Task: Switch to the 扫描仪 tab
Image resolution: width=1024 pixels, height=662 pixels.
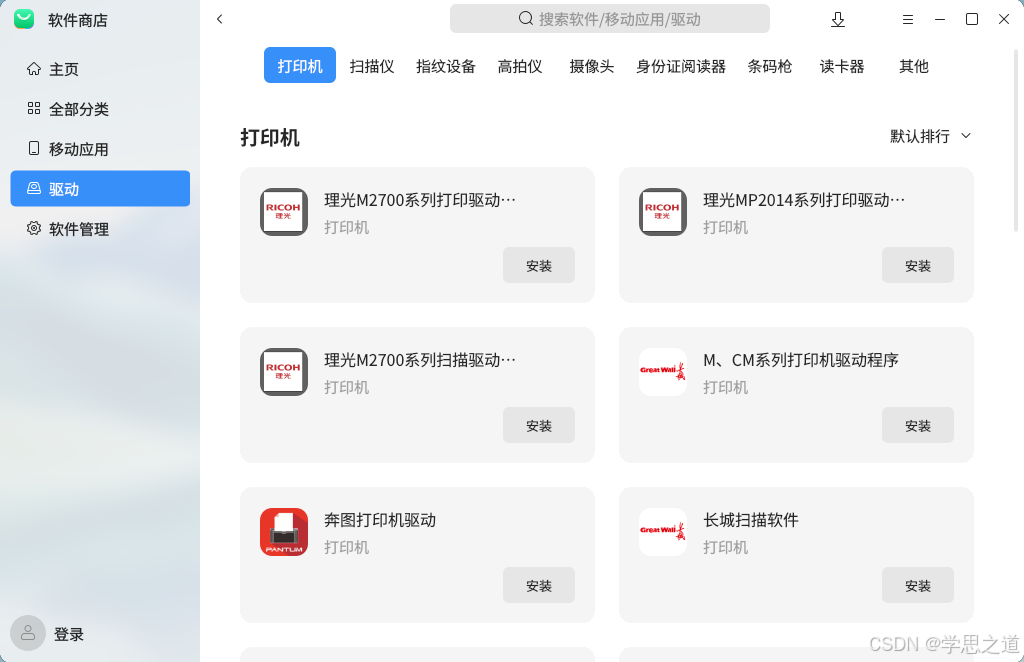Action: pyautogui.click(x=372, y=66)
